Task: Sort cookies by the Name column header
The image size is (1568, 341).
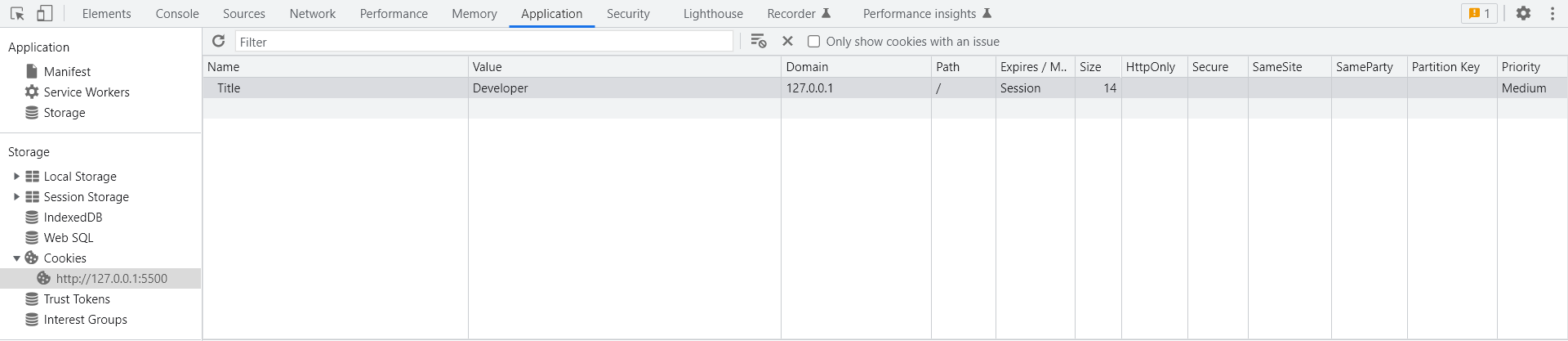Action: 335,67
